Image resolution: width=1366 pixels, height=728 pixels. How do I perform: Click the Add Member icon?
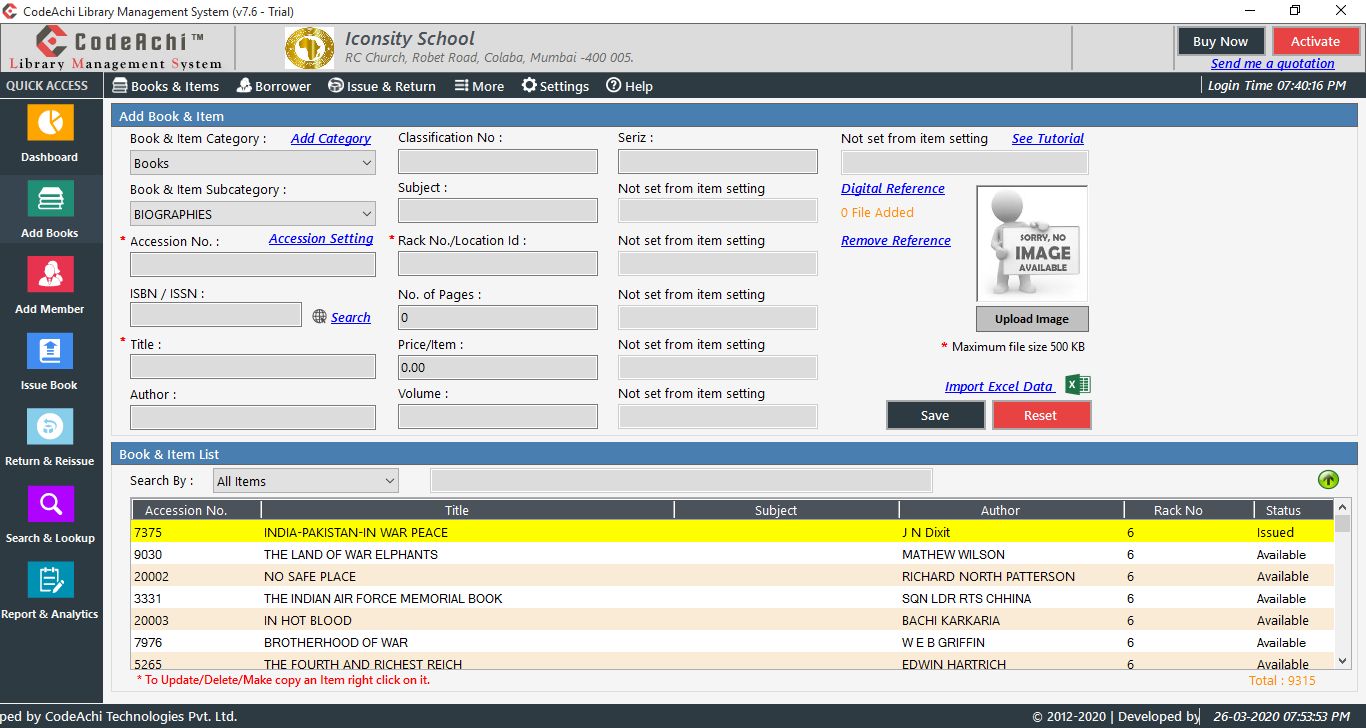(x=49, y=275)
